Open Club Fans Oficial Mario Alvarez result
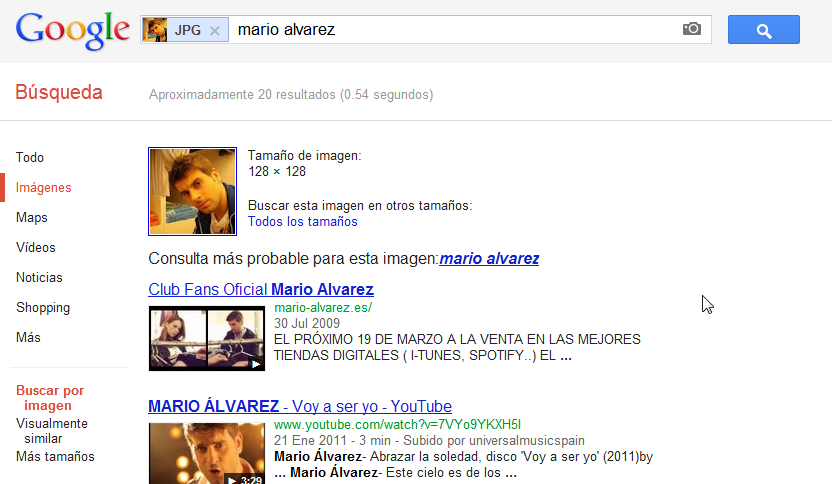 [x=261, y=289]
